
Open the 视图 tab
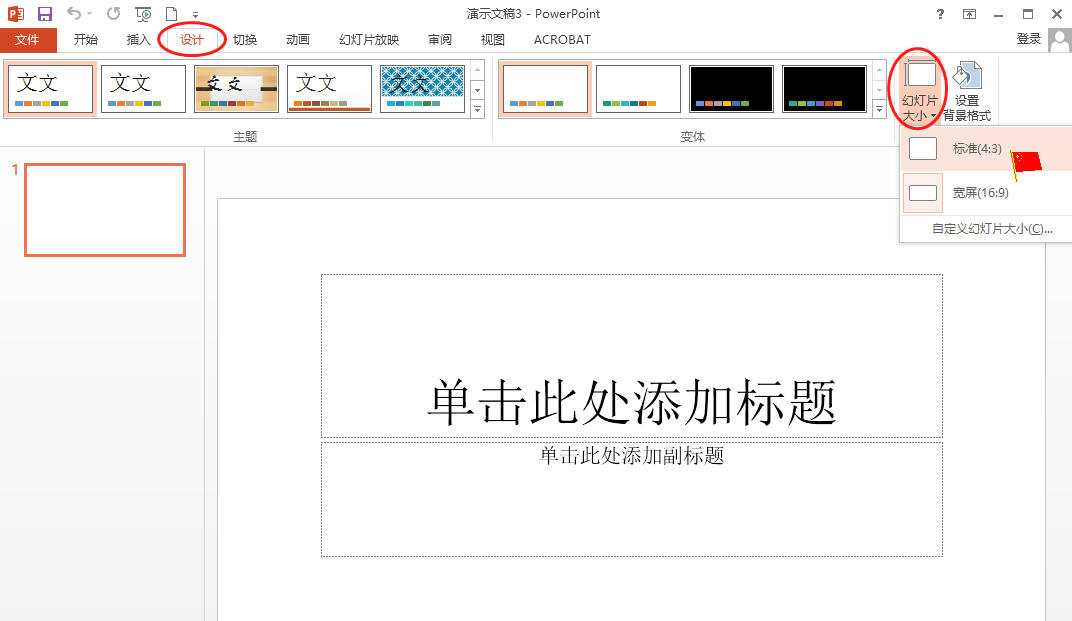pyautogui.click(x=492, y=40)
